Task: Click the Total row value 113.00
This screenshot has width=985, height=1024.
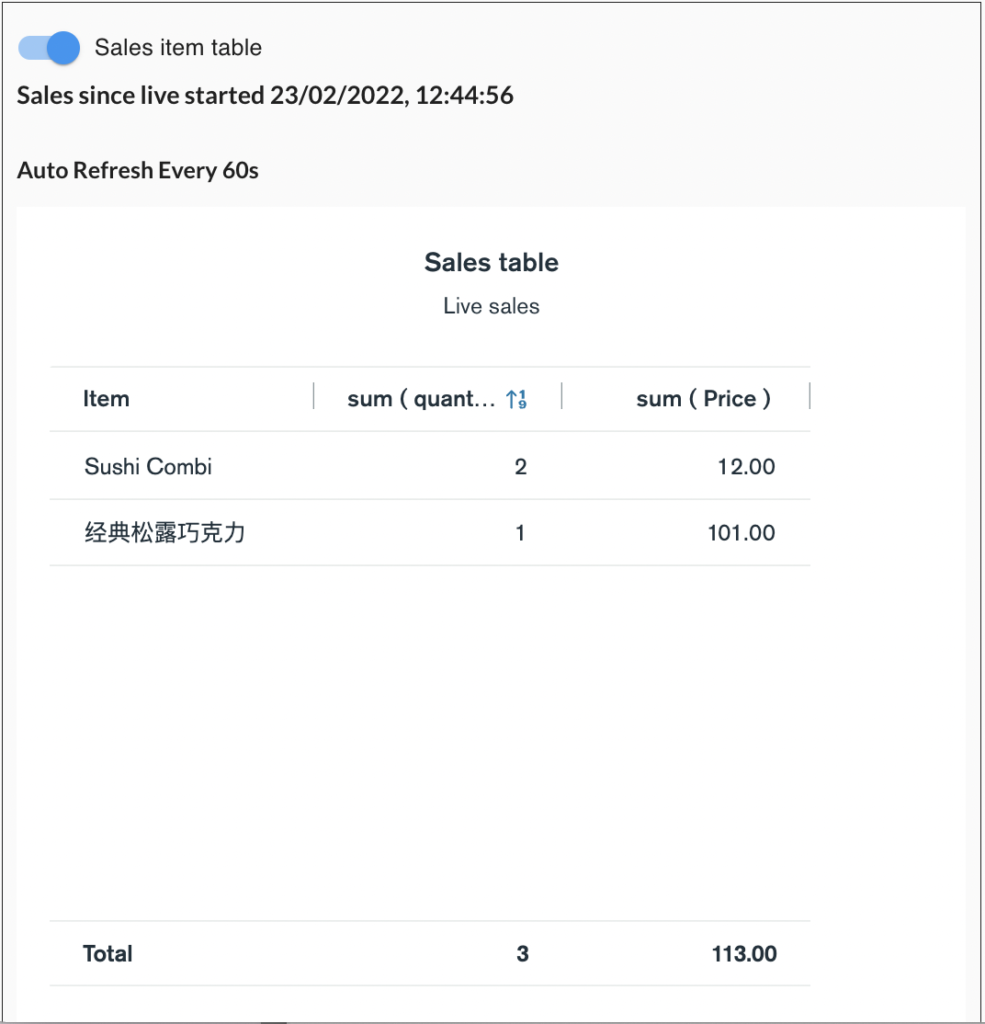Action: [x=744, y=953]
